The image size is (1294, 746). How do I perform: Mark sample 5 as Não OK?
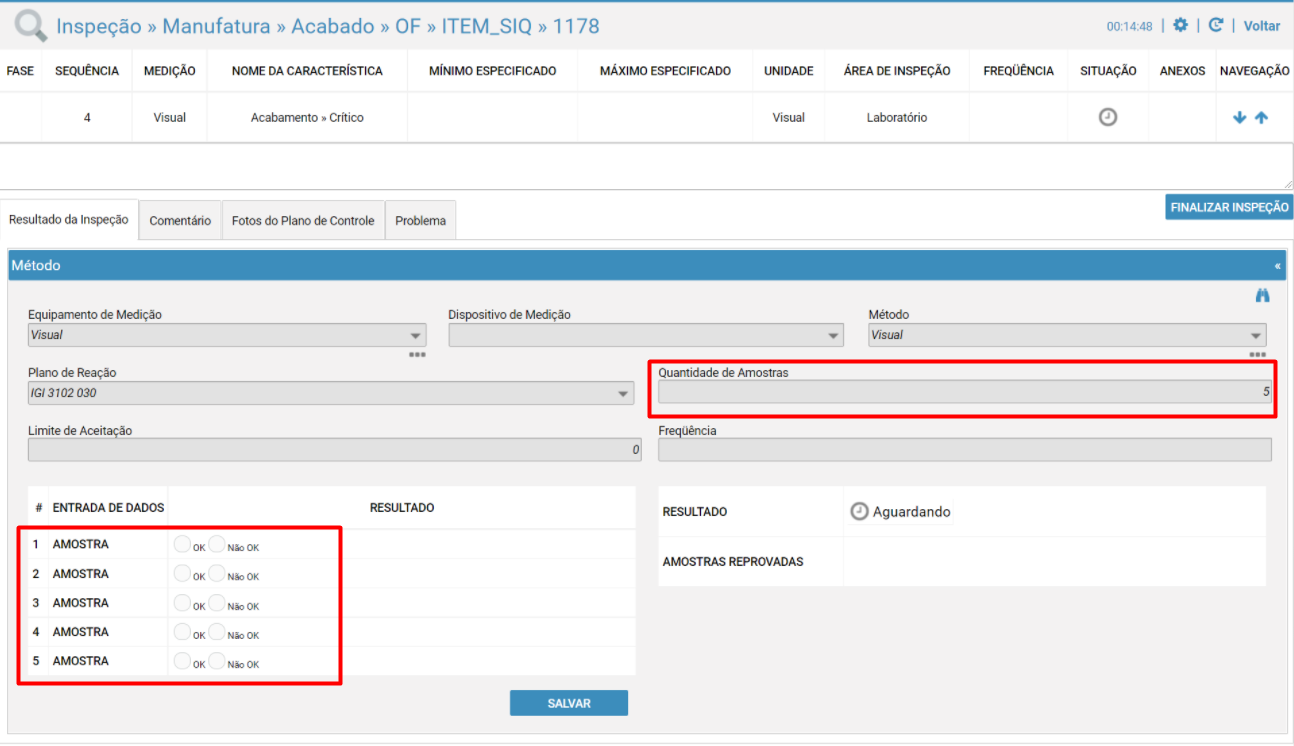pos(217,660)
